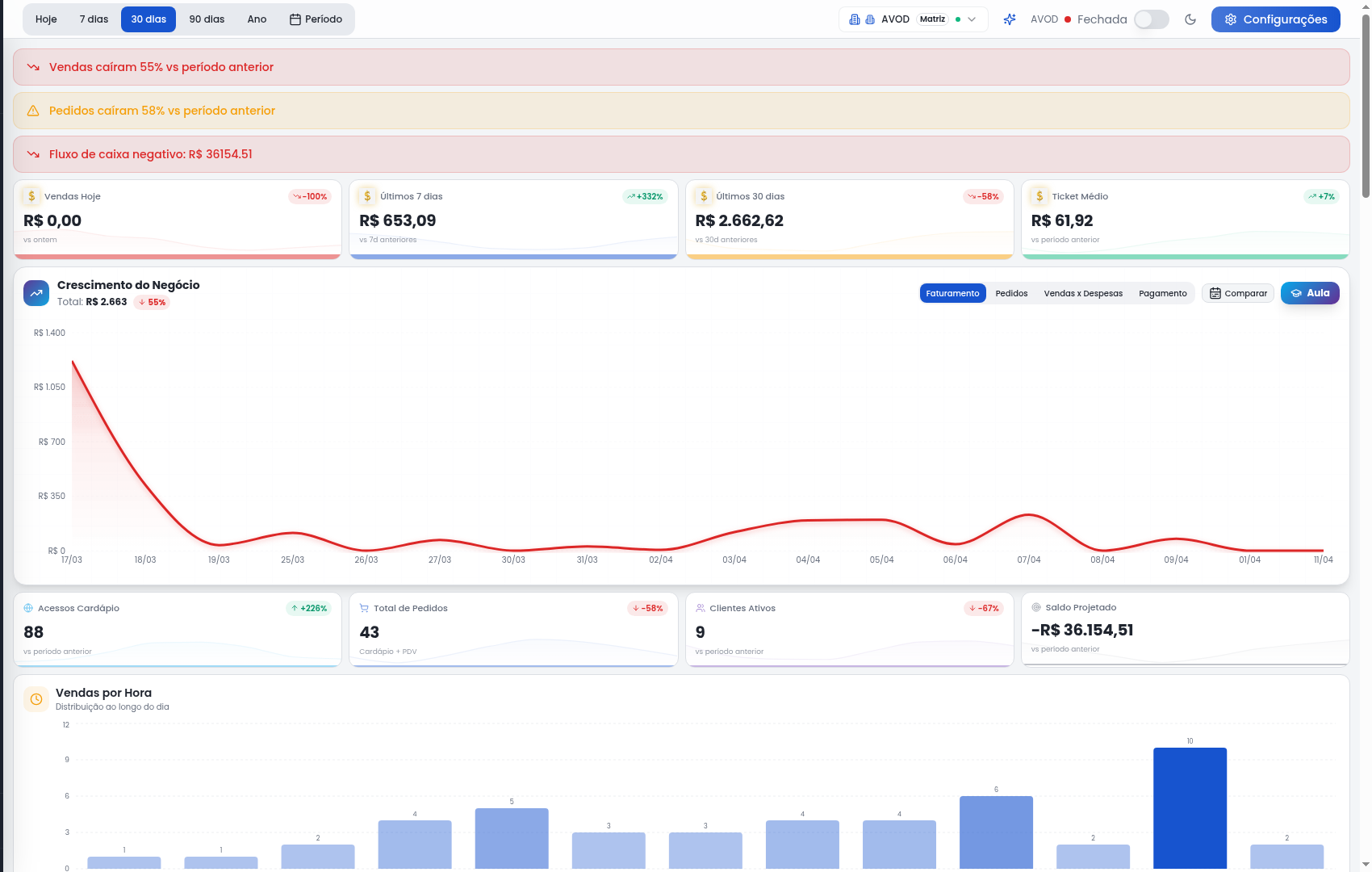The width and height of the screenshot is (1372, 872).
Task: Click the R$ 0,00 Vendas Hoje value
Action: (52, 220)
